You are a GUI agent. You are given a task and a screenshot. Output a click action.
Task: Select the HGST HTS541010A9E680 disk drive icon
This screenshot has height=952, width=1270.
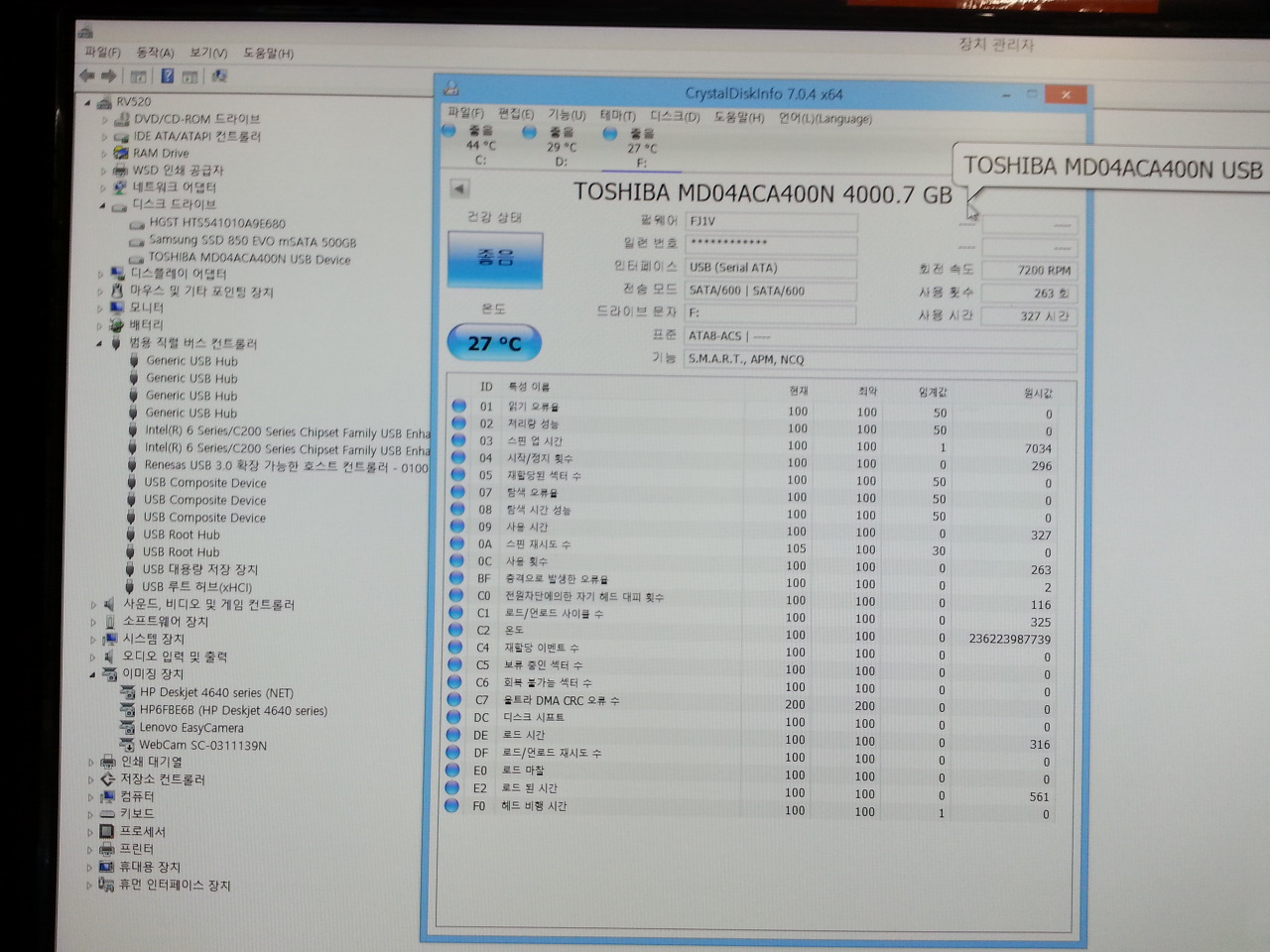pyautogui.click(x=137, y=224)
